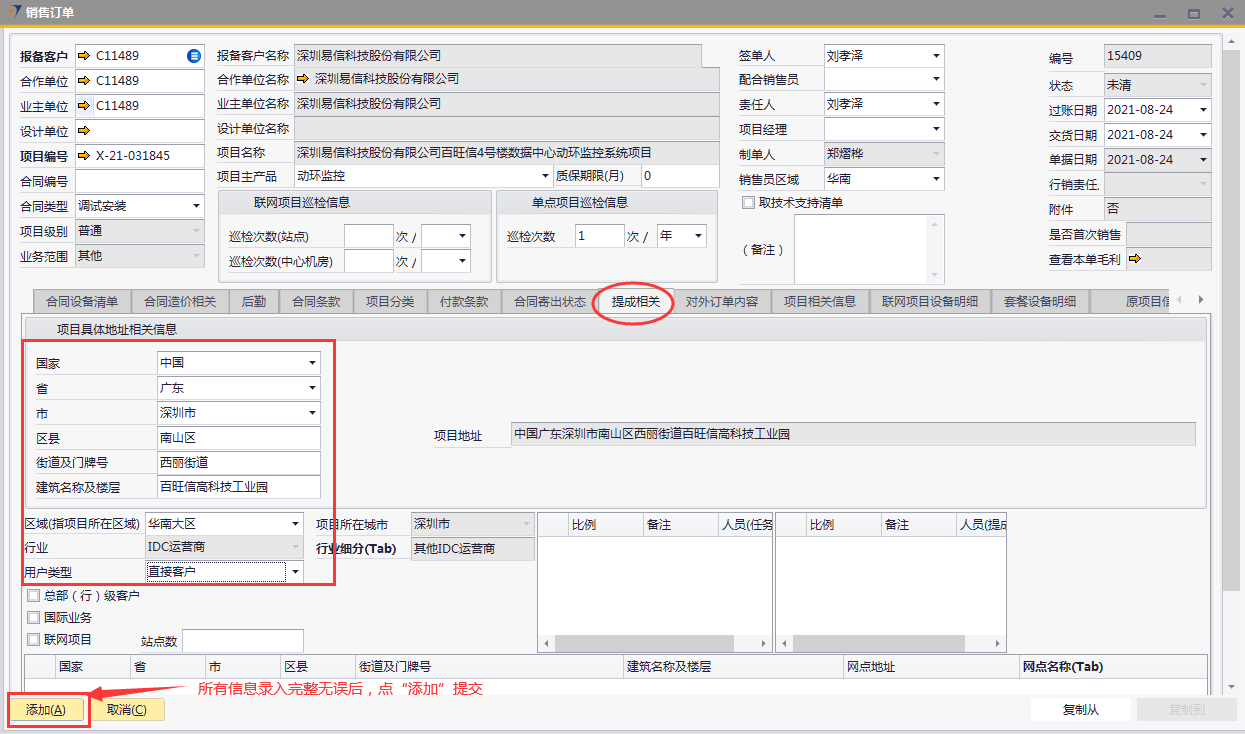This screenshot has height=734, width=1245.
Task: Click the 查看本单毛利 arrow icon
Action: 1135,260
